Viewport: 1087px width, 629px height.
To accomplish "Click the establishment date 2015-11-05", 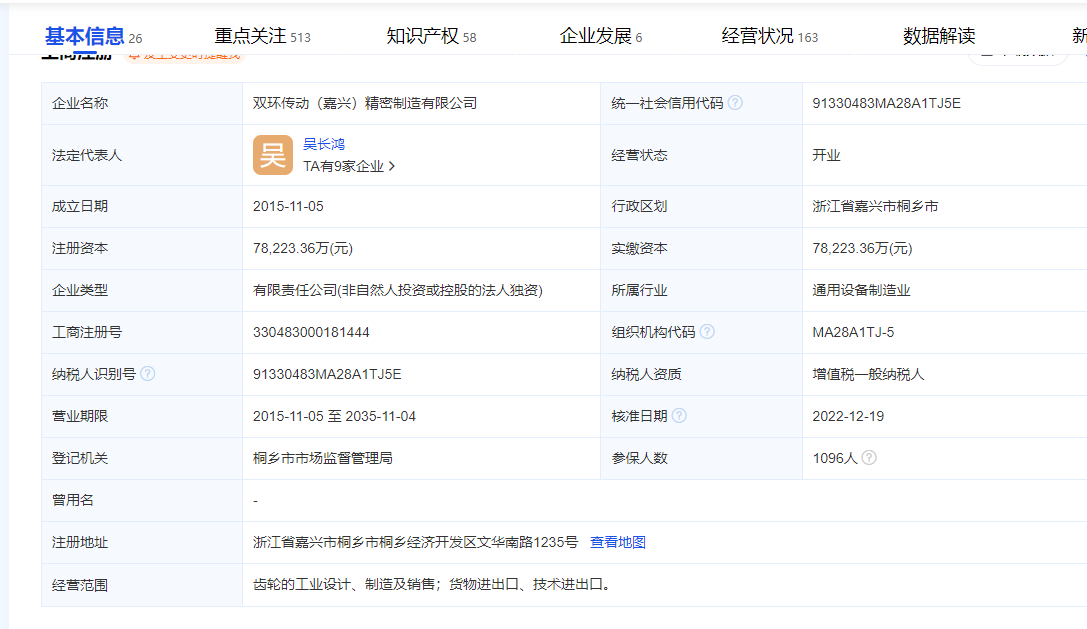I will pyautogui.click(x=288, y=206).
